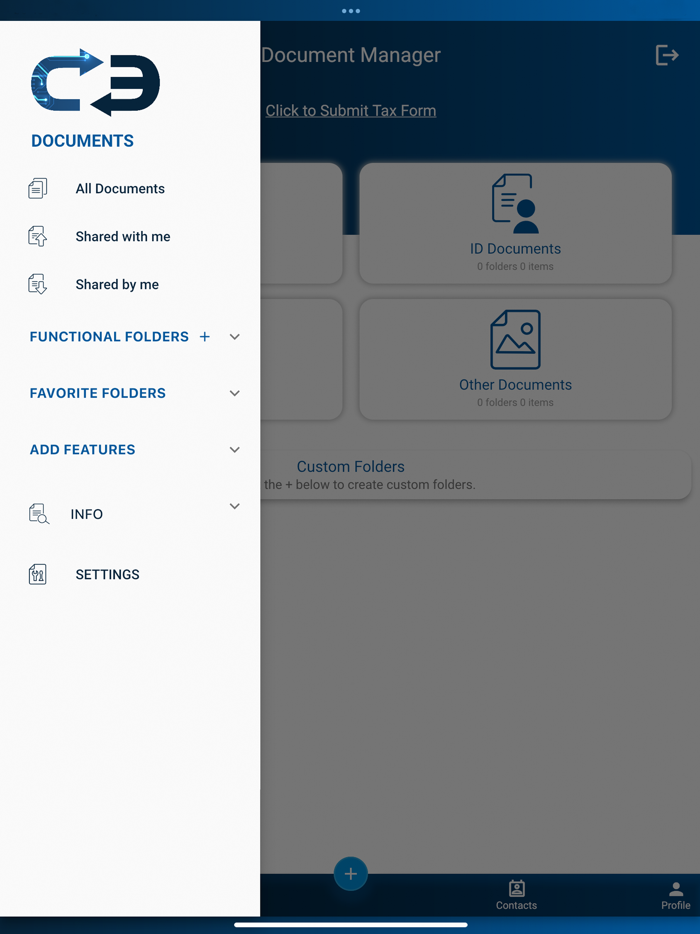Open All Documents icon in sidebar

(x=38, y=188)
